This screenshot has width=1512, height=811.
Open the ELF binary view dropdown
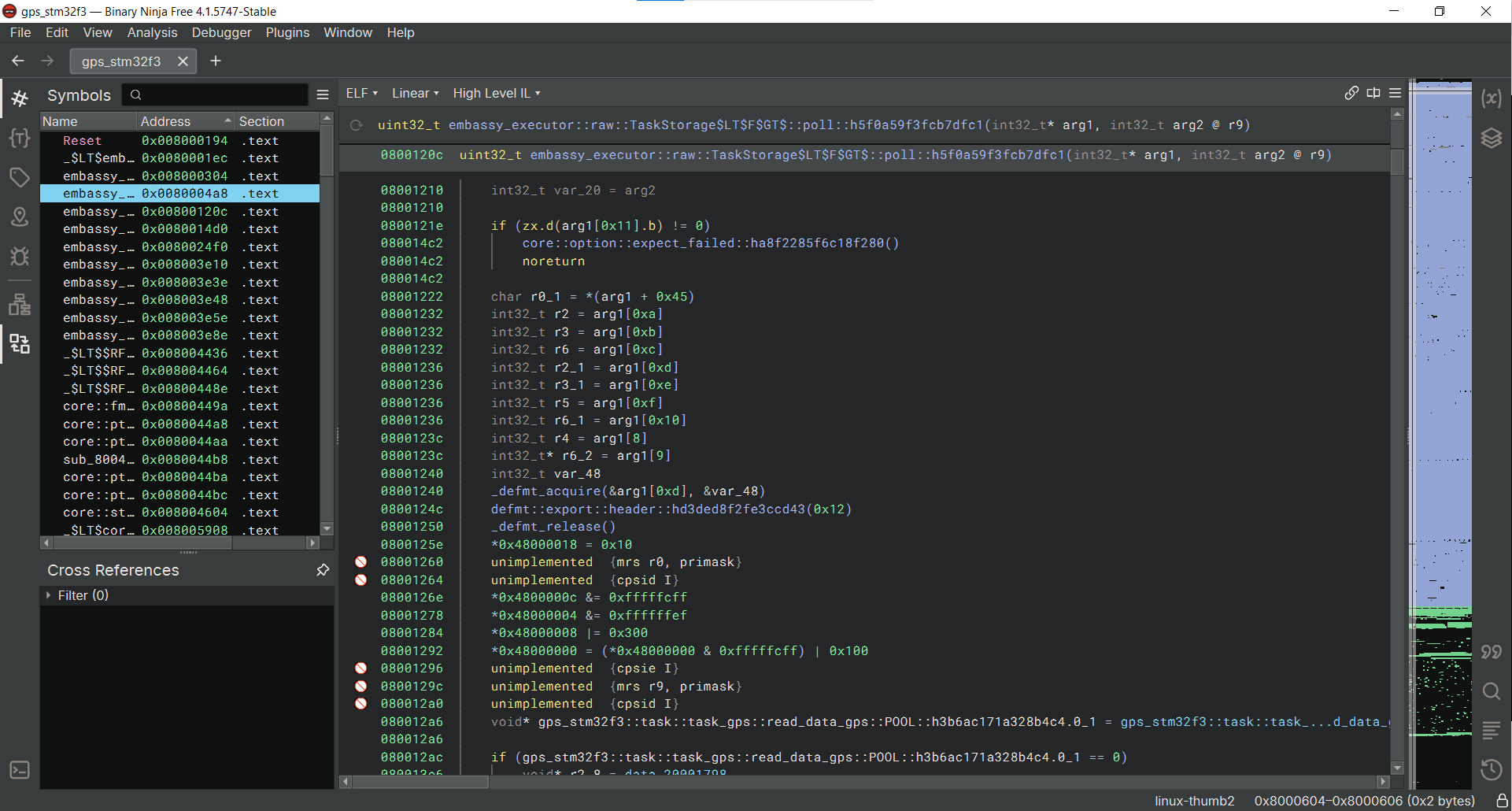tap(362, 93)
